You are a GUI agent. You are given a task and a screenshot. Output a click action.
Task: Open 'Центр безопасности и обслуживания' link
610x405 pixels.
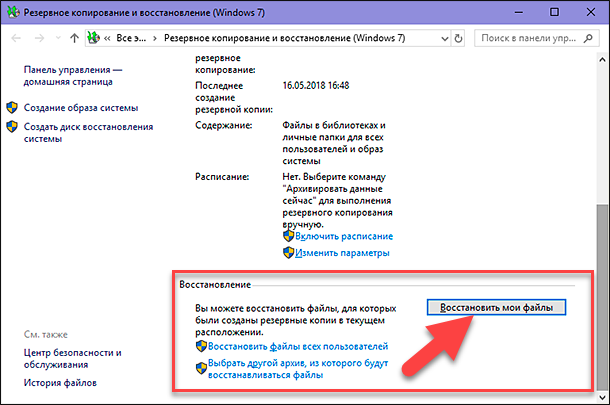point(72,359)
